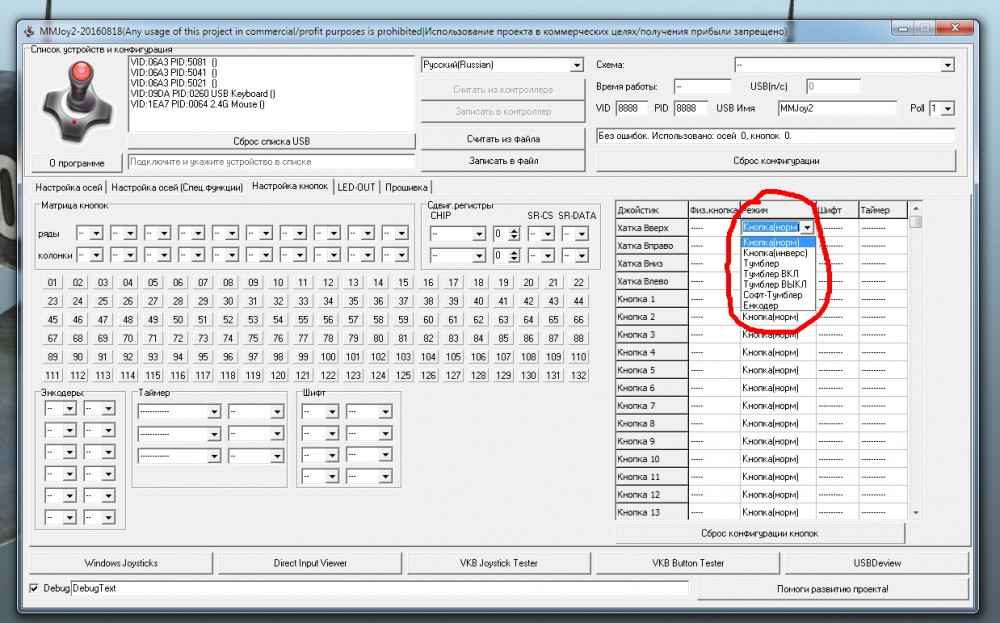Click Записать в файл button
1000x623 pixels.
pyautogui.click(x=503, y=160)
